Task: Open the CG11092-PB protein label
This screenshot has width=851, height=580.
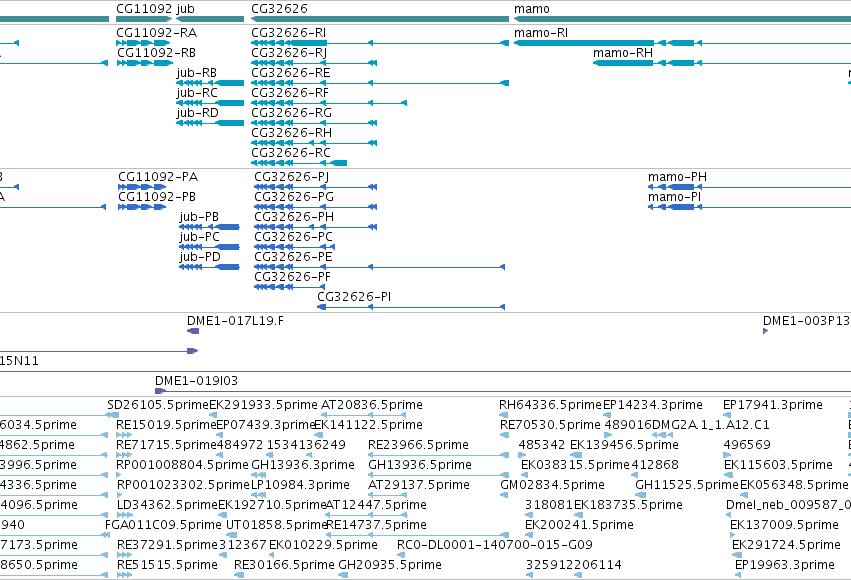Action: pyautogui.click(x=157, y=197)
